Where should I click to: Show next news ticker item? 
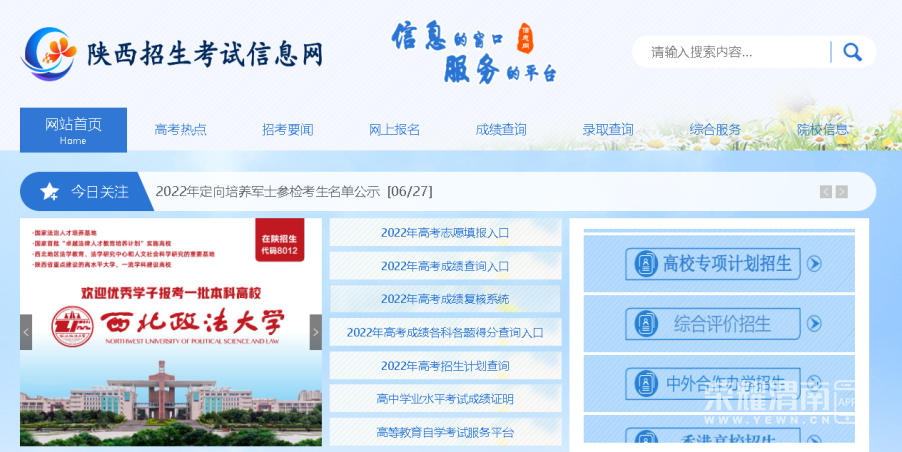pyautogui.click(x=842, y=192)
